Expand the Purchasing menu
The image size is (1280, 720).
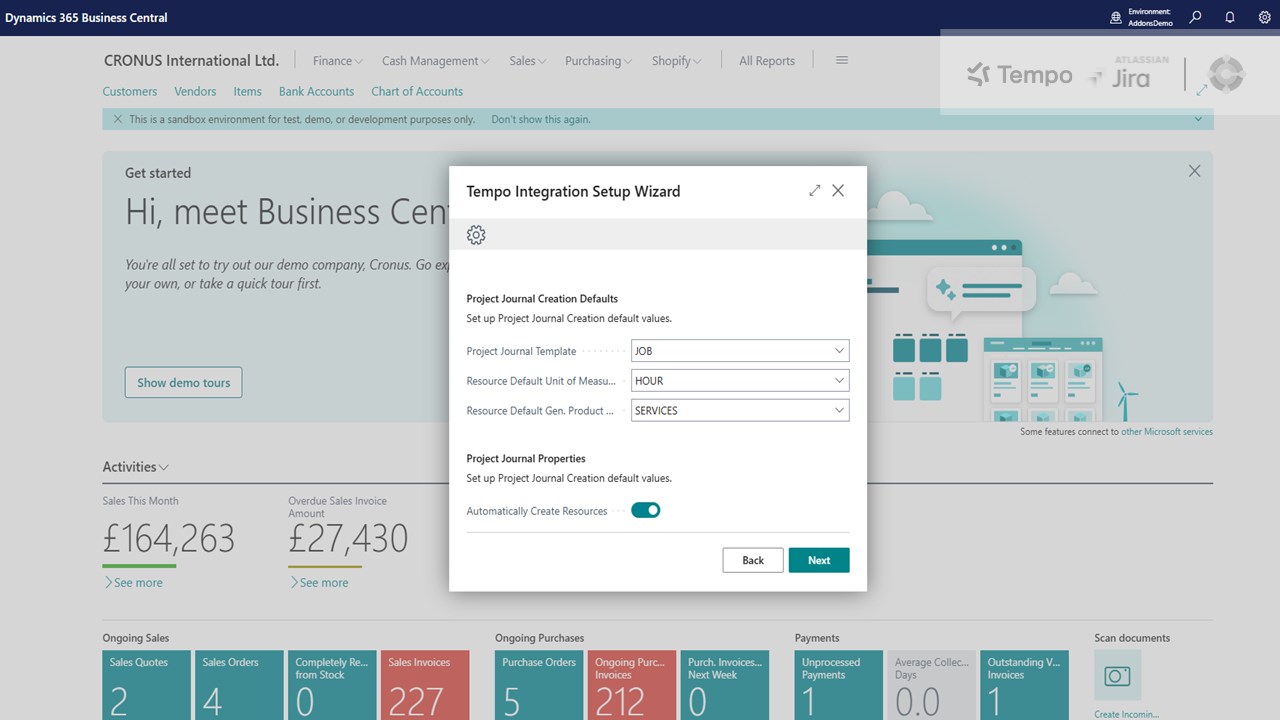coord(598,61)
